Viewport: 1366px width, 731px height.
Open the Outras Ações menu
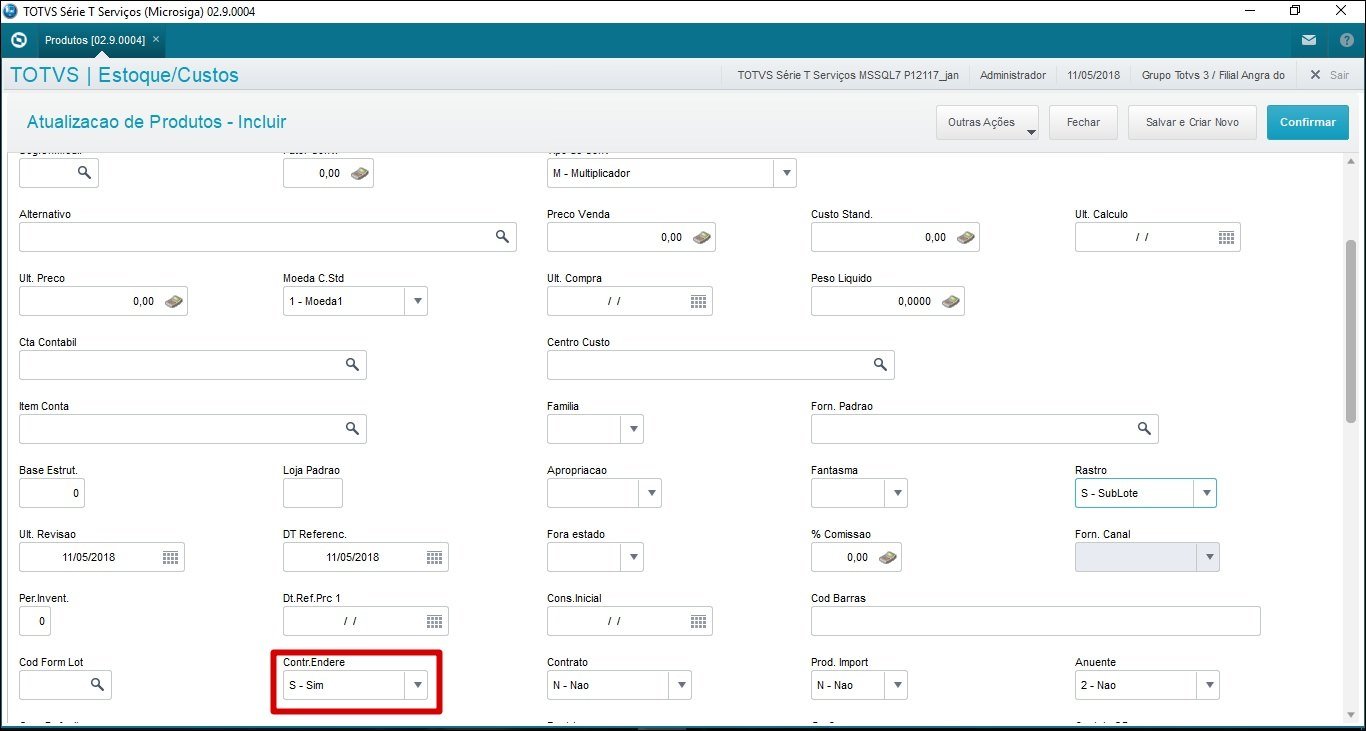[x=987, y=122]
